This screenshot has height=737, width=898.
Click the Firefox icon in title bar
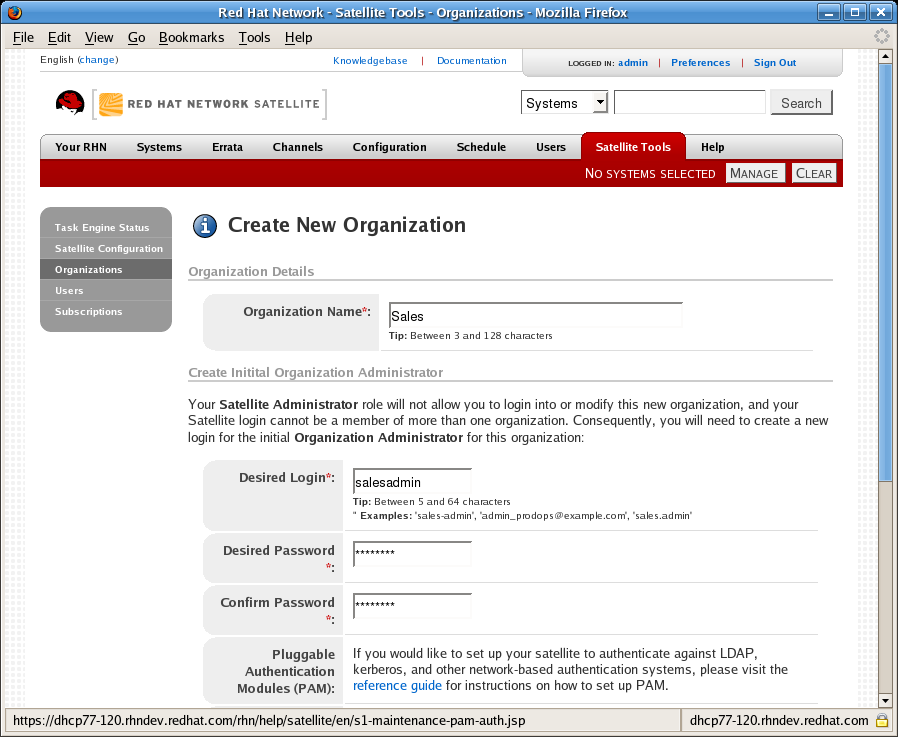(x=14, y=12)
